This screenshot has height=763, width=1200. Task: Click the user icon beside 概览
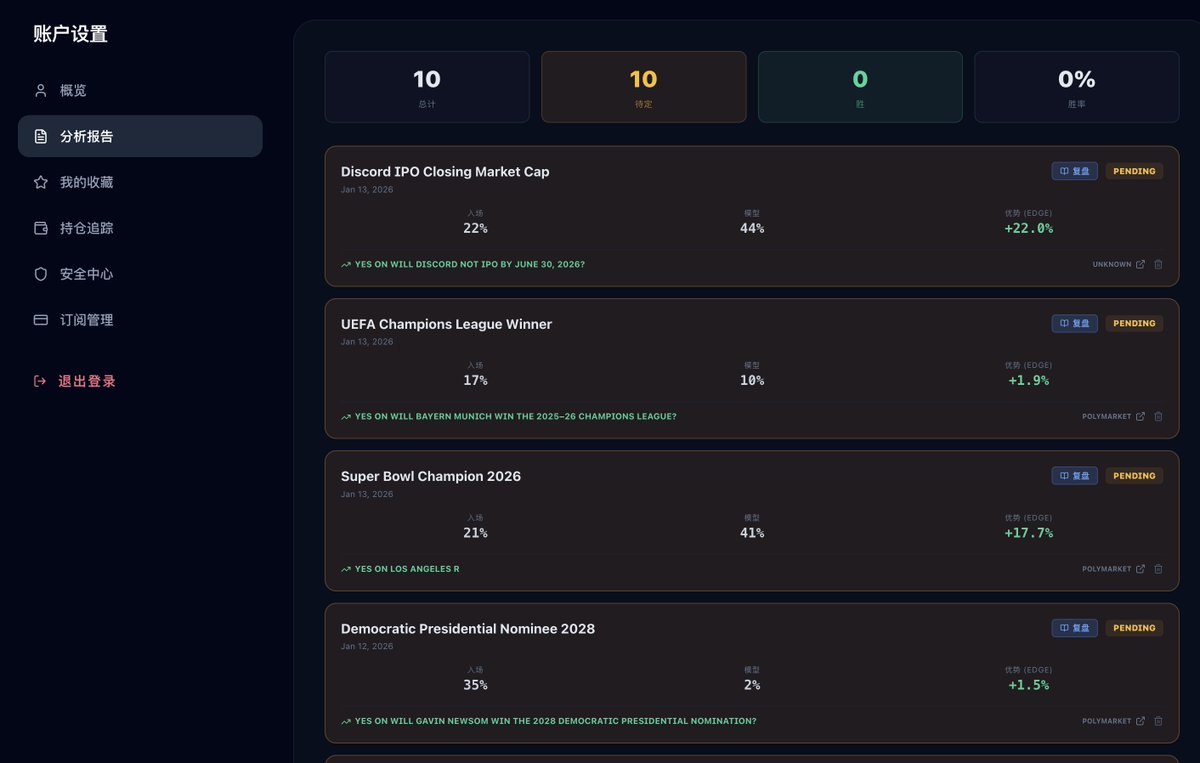[41, 90]
